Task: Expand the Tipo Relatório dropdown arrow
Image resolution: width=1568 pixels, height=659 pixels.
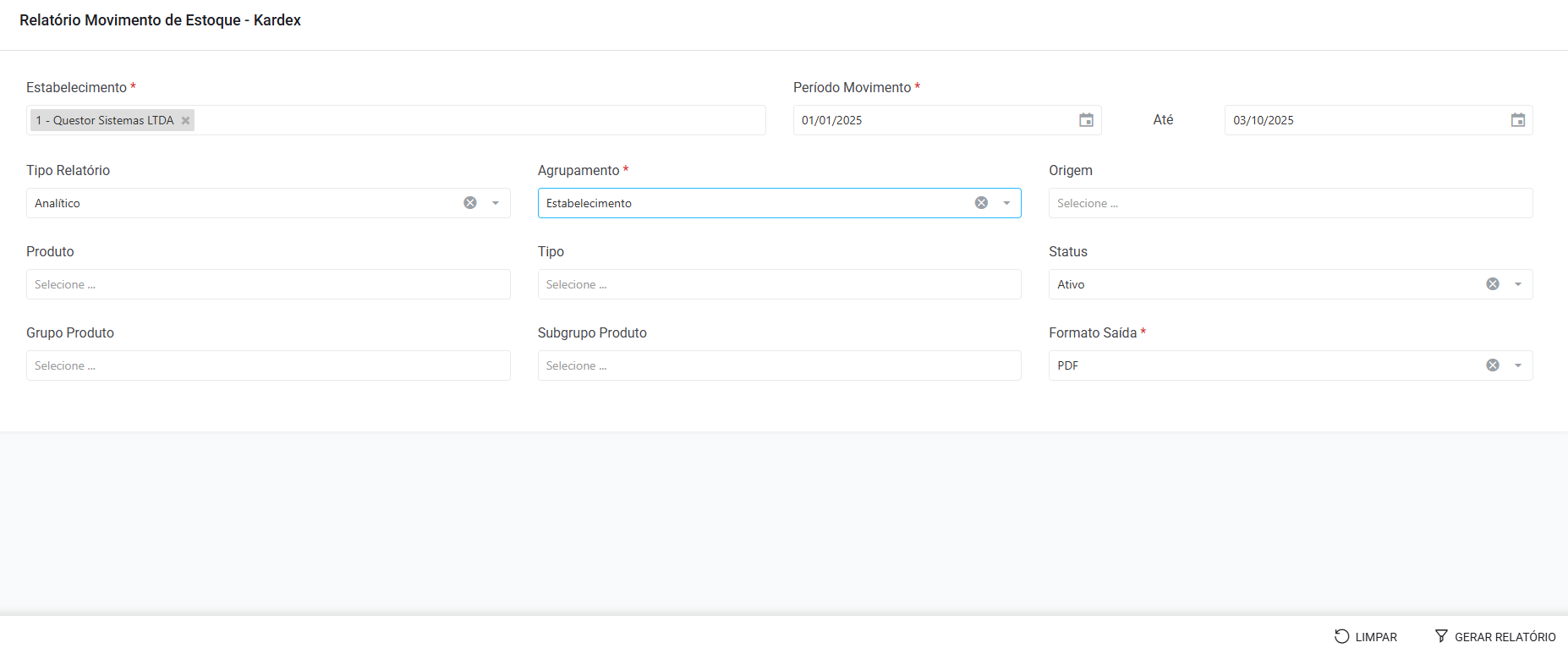Action: point(496,203)
